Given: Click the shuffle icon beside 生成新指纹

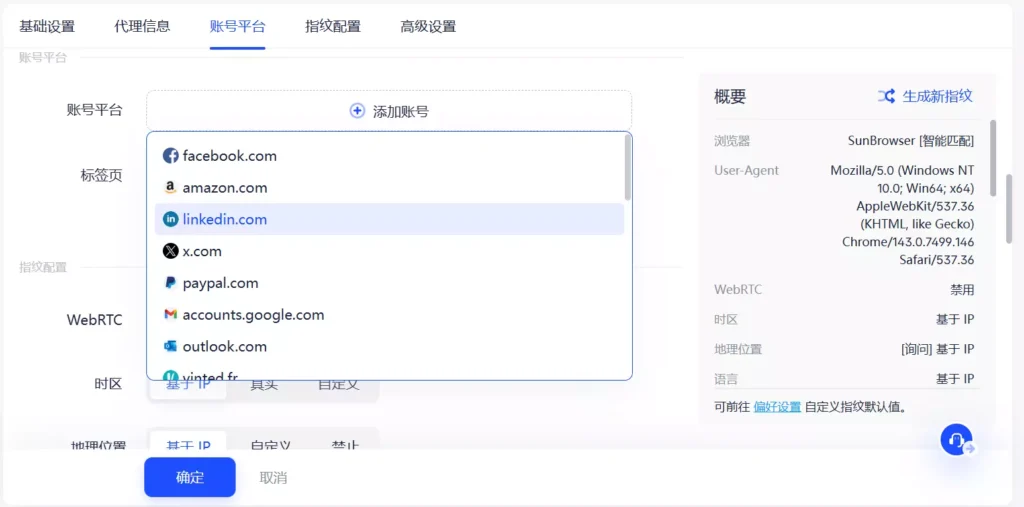Looking at the screenshot, I should 886,96.
